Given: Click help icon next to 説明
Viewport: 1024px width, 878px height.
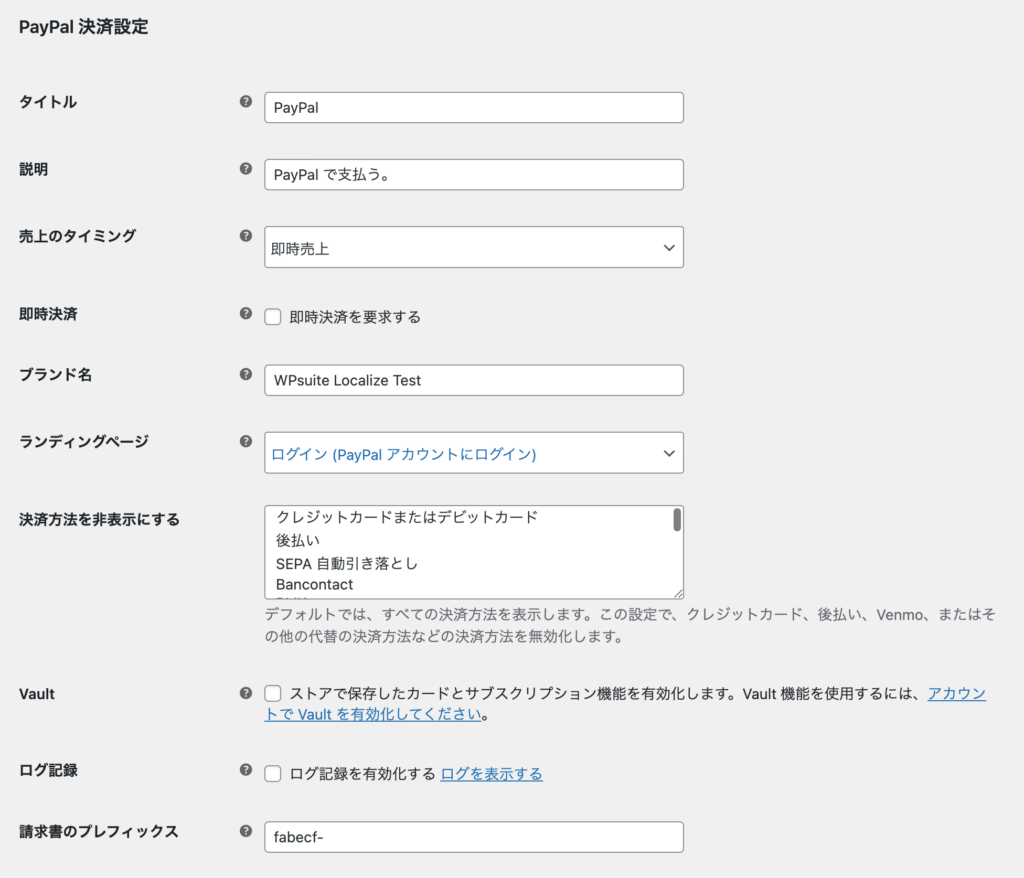Looking at the screenshot, I should [246, 169].
